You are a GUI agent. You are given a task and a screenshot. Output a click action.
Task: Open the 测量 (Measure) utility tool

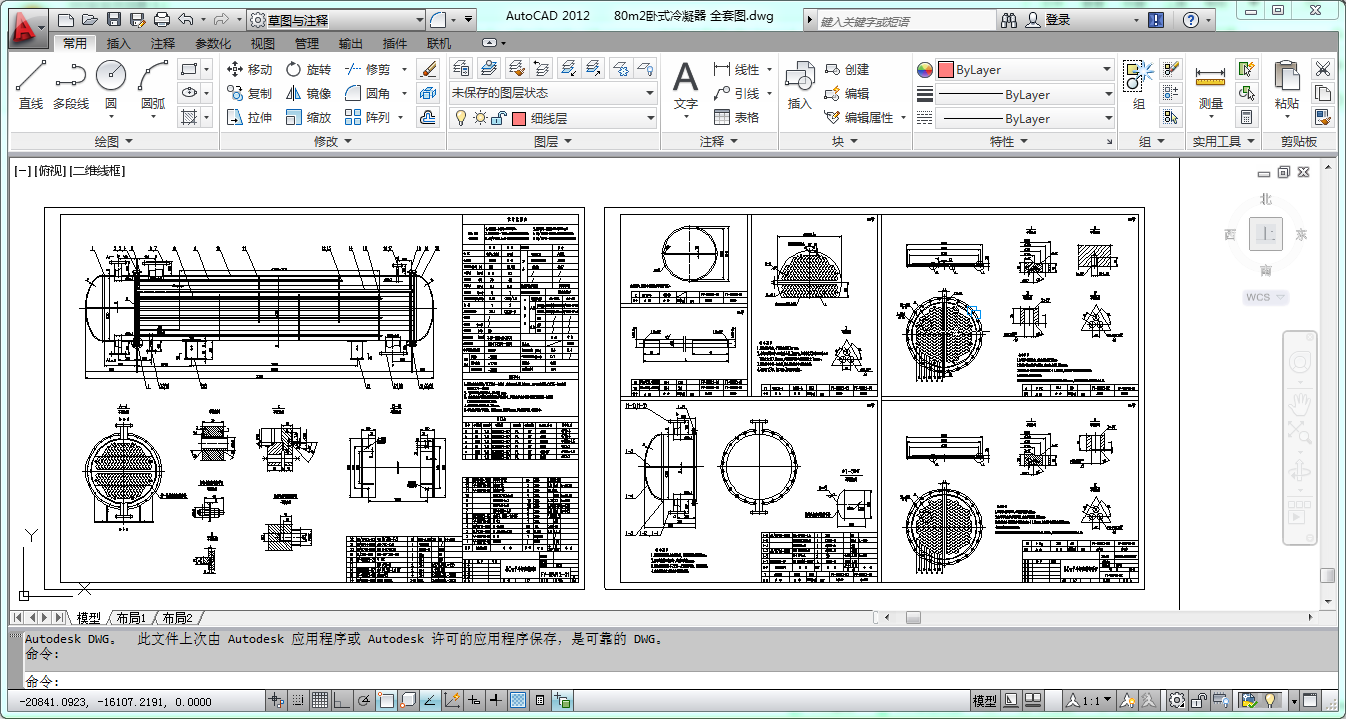1210,86
